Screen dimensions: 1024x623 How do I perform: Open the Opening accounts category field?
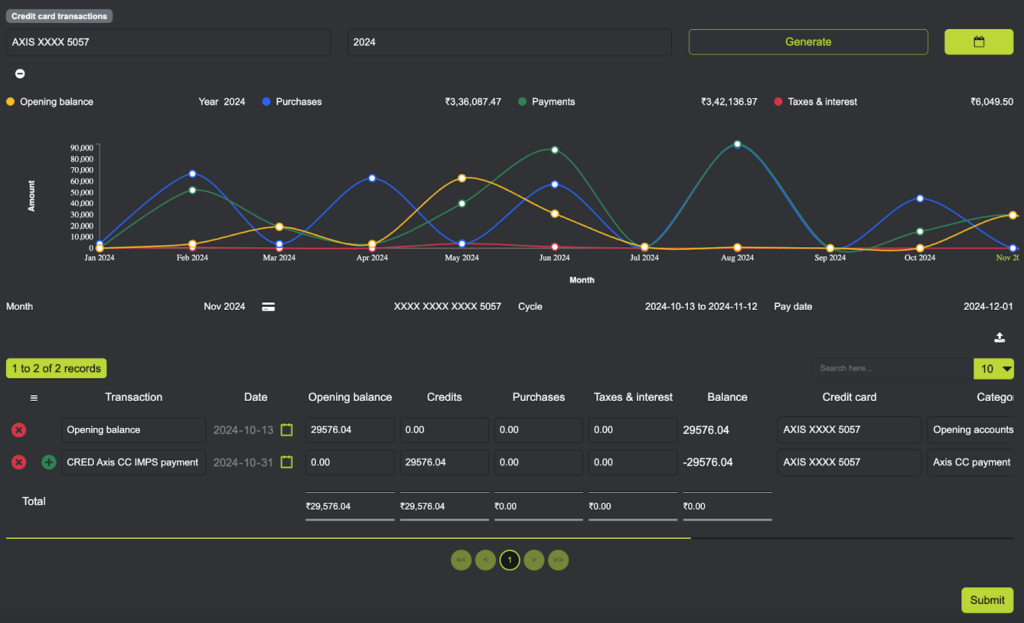970,430
